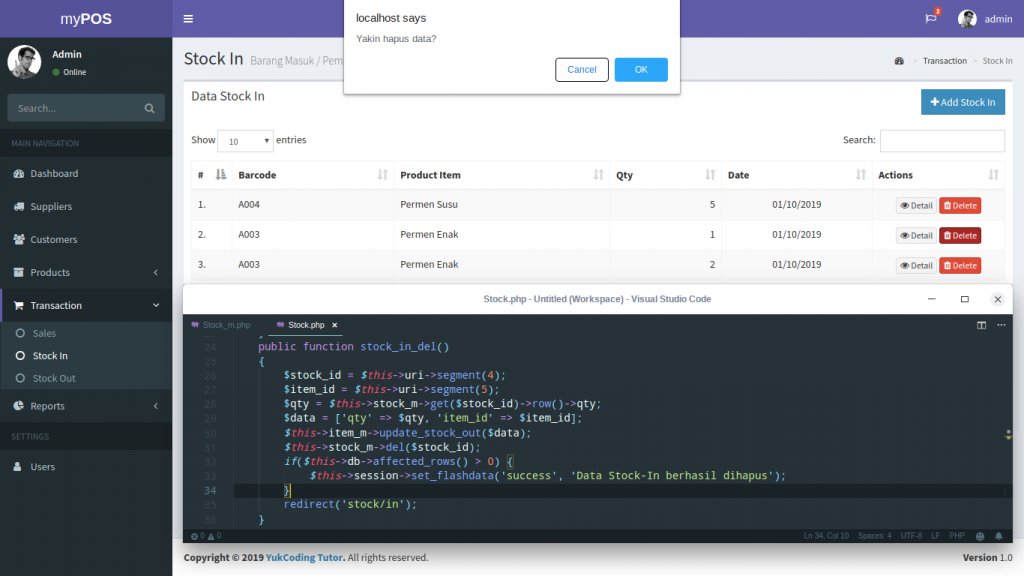Open Dashboard from the sidebar
This screenshot has width=1024, height=576.
click(53, 174)
